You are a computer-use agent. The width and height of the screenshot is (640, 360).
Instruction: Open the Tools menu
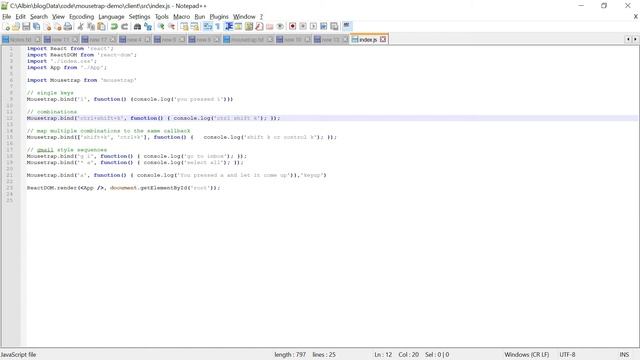pos(162,17)
